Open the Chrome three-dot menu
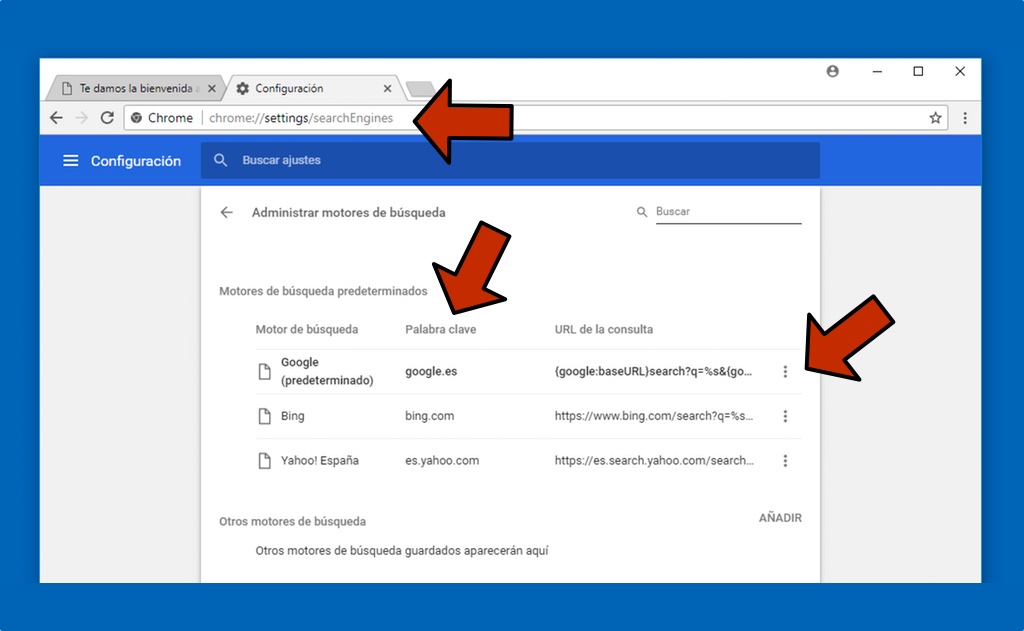The width and height of the screenshot is (1024, 631). coord(964,118)
